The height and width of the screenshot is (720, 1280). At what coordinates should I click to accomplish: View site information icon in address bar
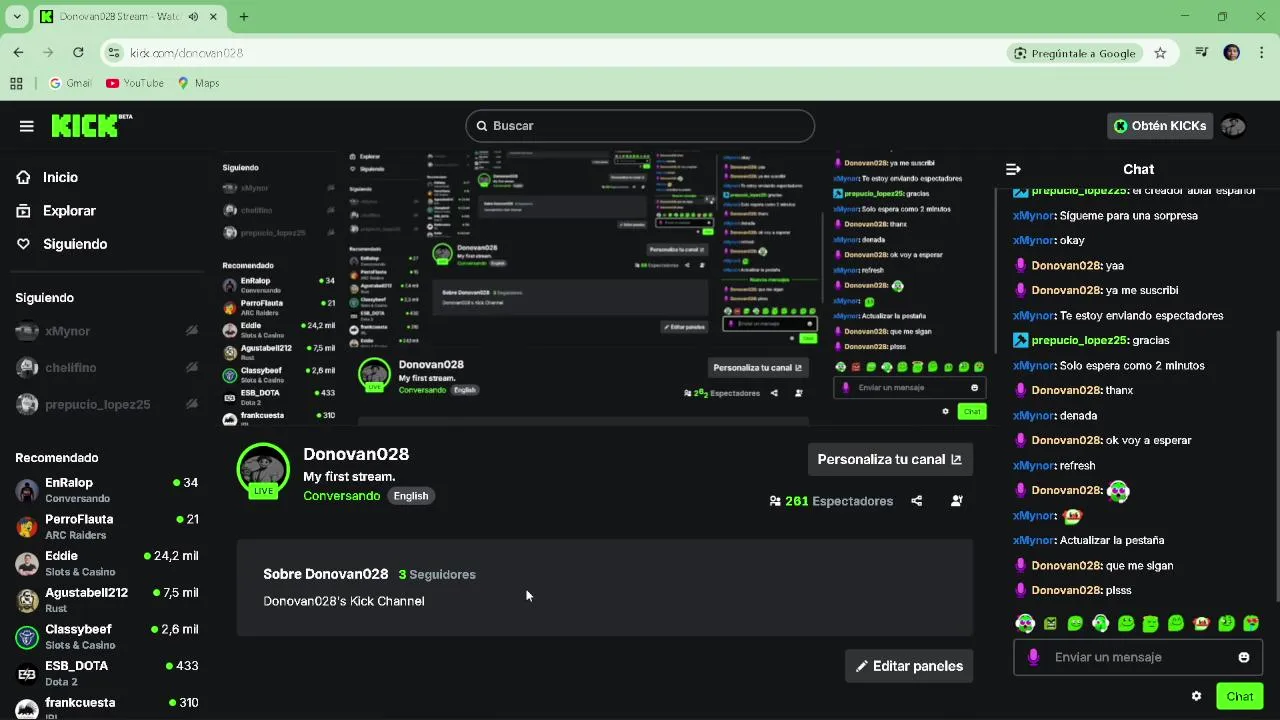pyautogui.click(x=114, y=53)
